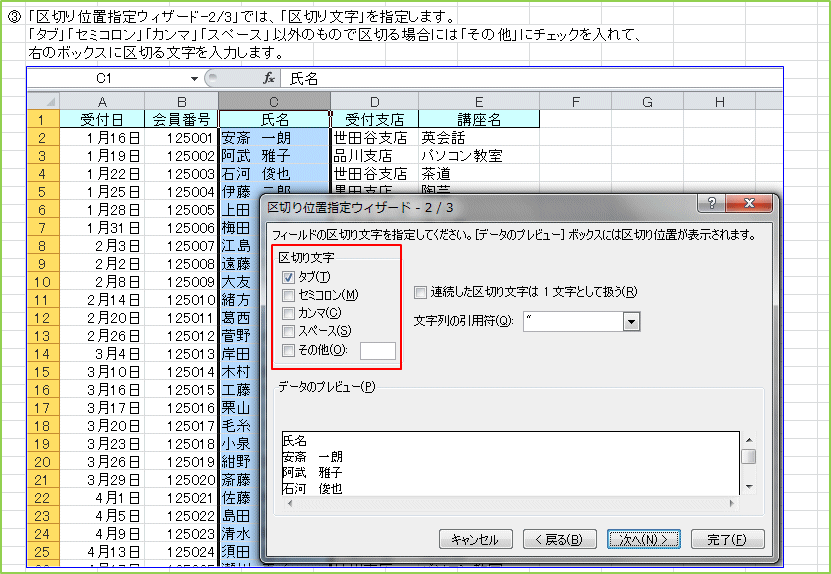Image resolution: width=831 pixels, height=574 pixels.
Task: Click cell 安斎 一朗
Action: pos(275,138)
